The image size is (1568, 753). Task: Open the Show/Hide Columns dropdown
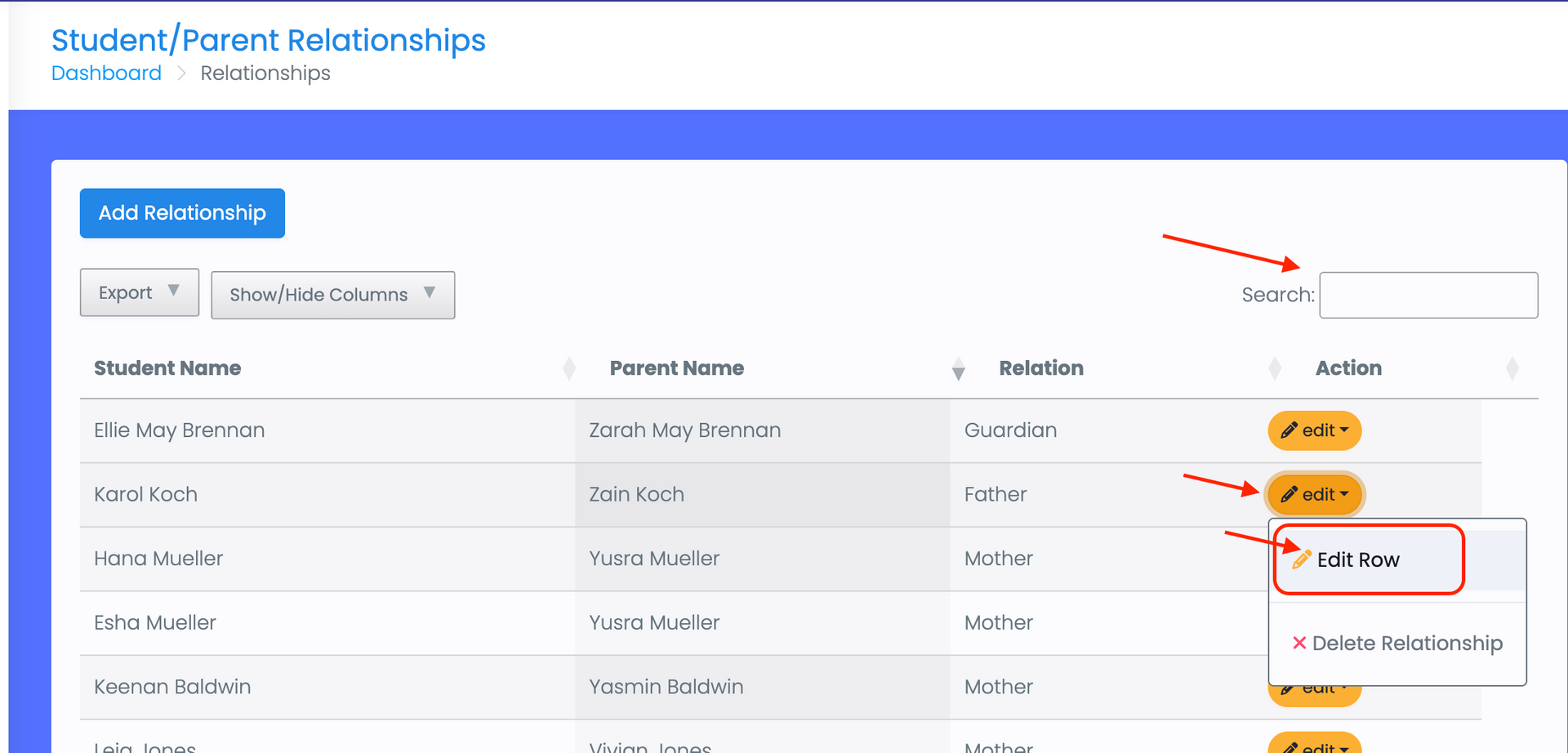[x=332, y=295]
